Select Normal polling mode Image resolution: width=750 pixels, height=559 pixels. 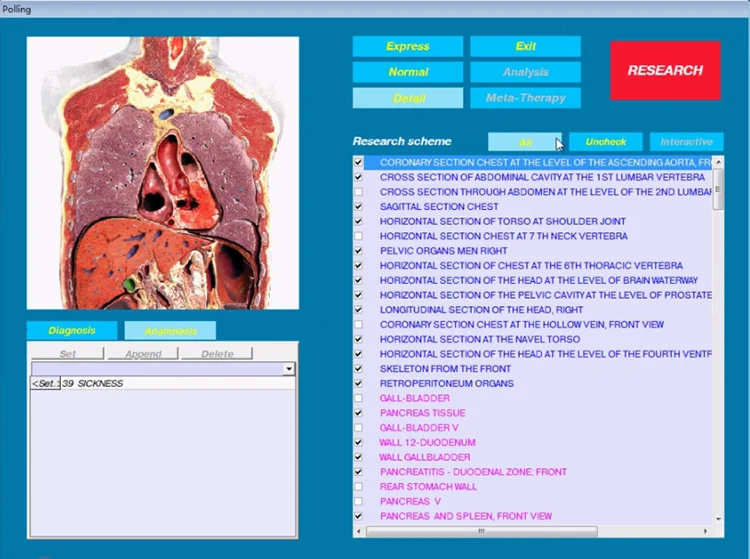pyautogui.click(x=408, y=72)
